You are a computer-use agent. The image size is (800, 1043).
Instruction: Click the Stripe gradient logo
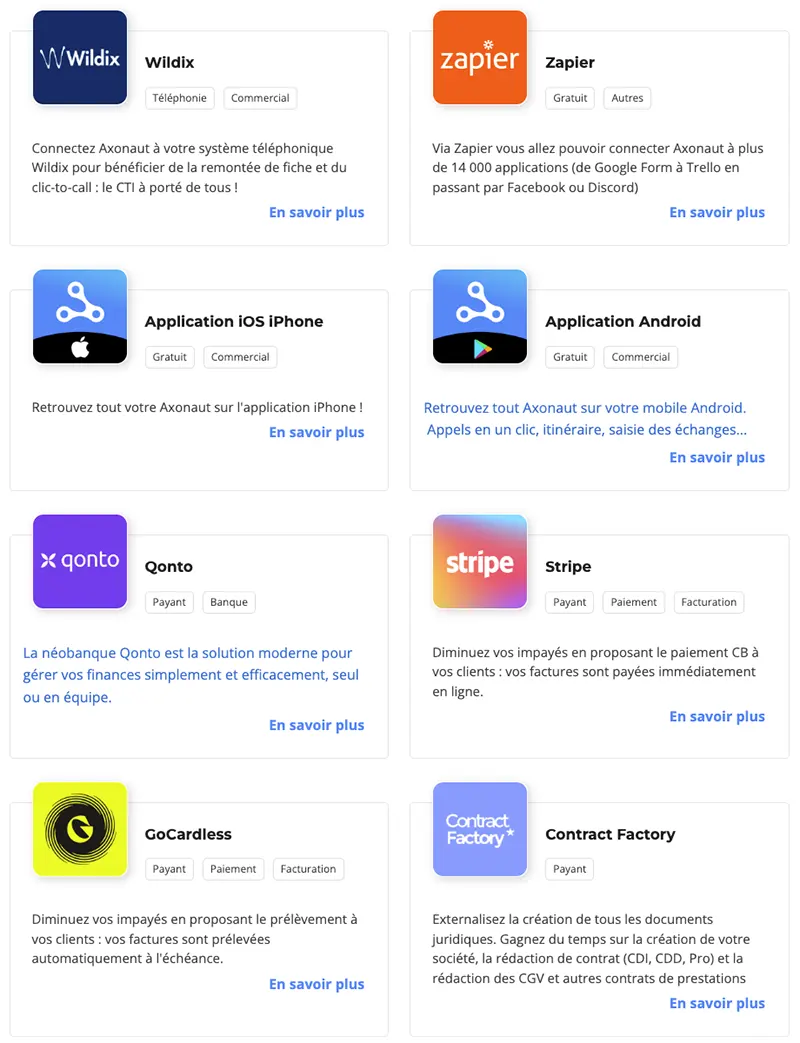(479, 561)
